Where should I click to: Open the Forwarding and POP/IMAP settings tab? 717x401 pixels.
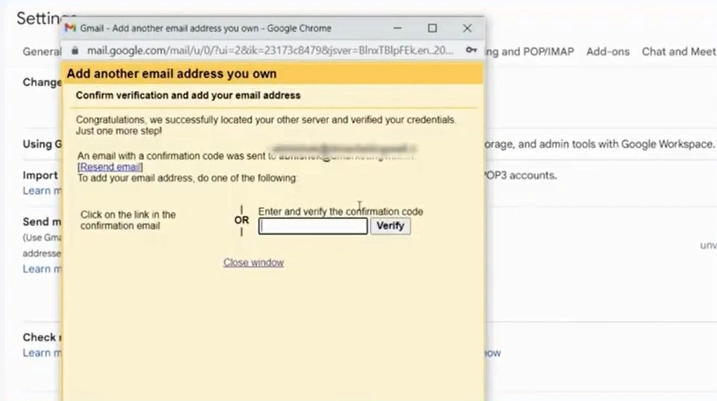coord(530,52)
